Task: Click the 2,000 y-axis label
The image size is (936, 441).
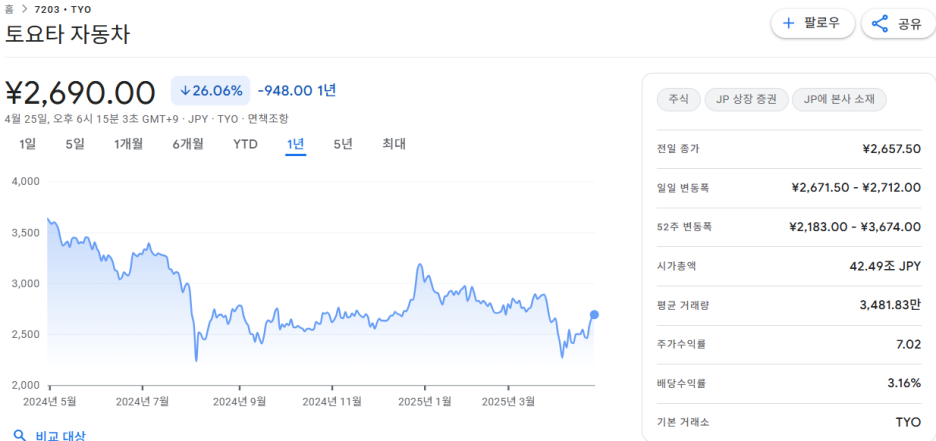Action: [25, 385]
